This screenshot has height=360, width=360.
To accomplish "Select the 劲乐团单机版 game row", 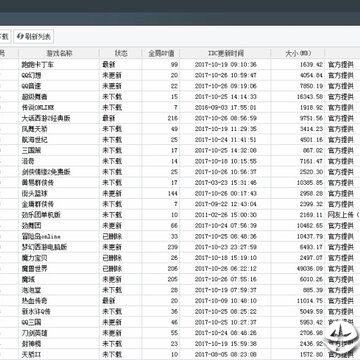I will click(x=180, y=215).
